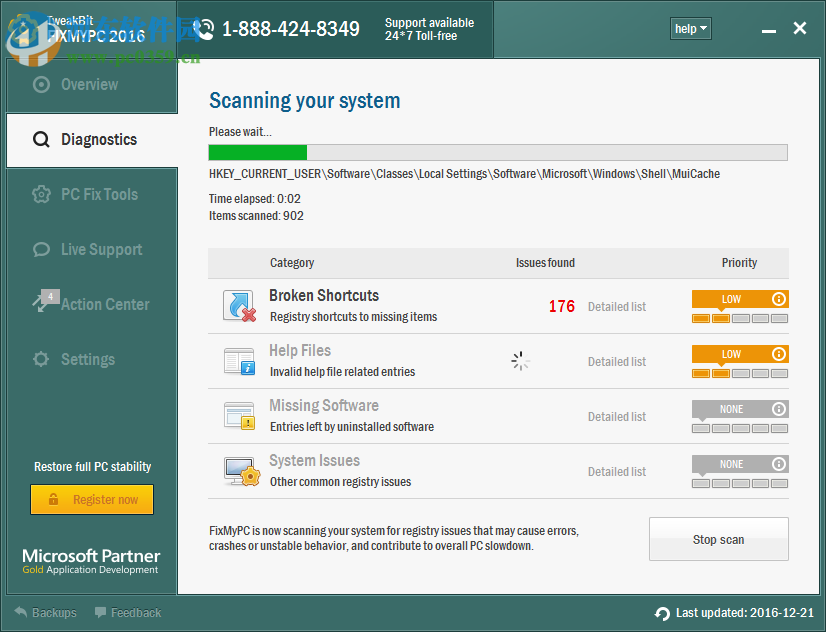This screenshot has height=632, width=826.
Task: Click the Diagnostics magnifier icon
Action: coord(41,140)
